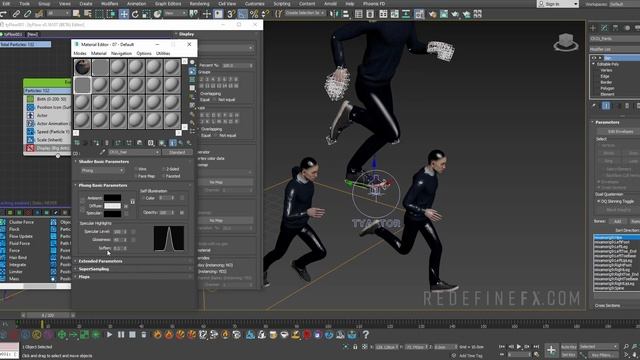Screen dimensions: 640x360
Task: Expand the SuperSampling rollout
Action: (x=94, y=269)
